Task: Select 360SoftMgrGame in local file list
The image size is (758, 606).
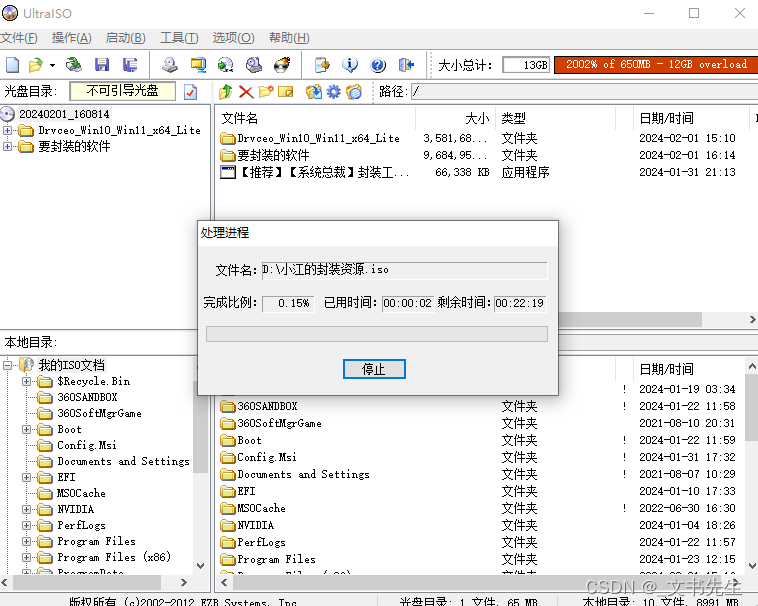Action: 271,423
